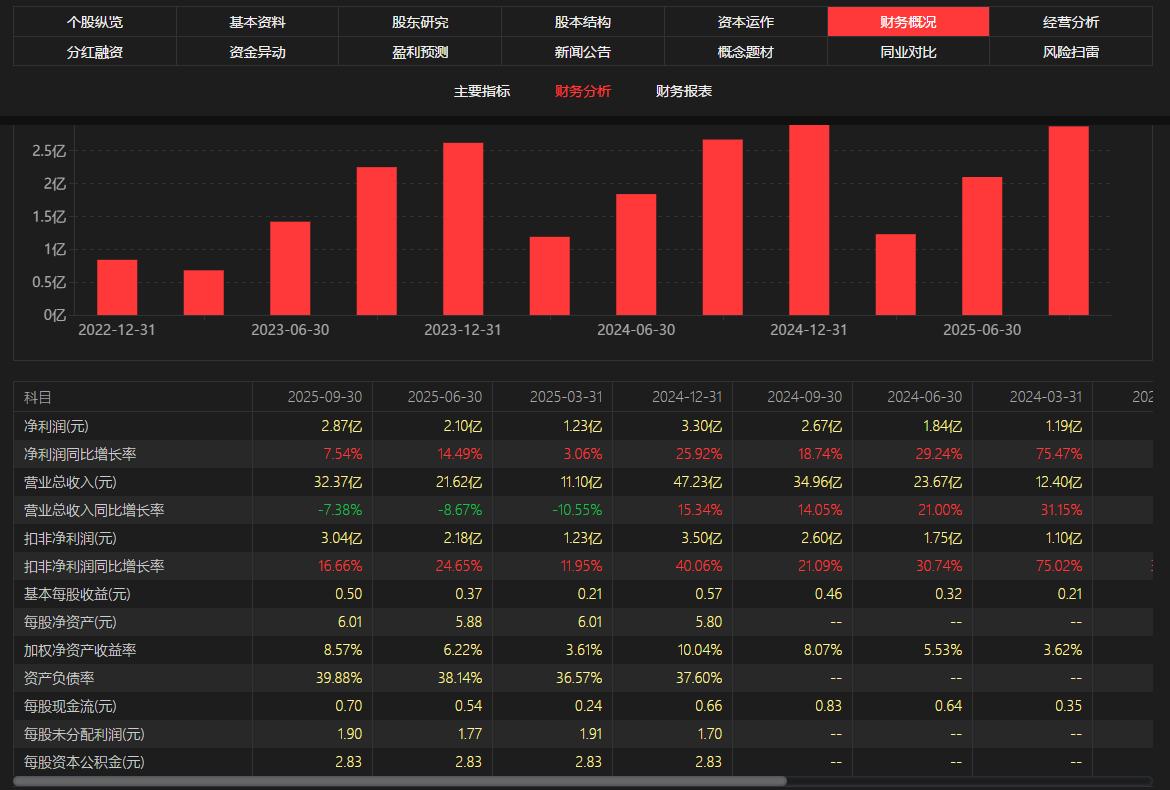
Task: Show the 主要指标 sub-tab
Action: click(482, 91)
